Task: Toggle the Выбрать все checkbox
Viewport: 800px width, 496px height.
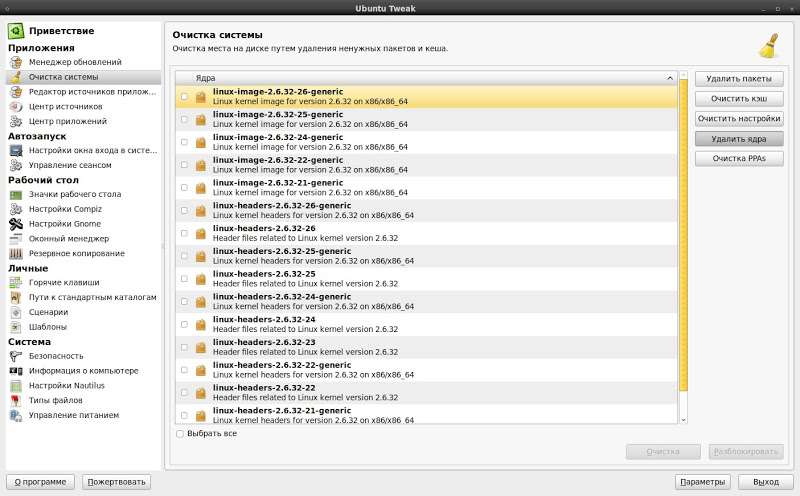Action: (x=180, y=434)
